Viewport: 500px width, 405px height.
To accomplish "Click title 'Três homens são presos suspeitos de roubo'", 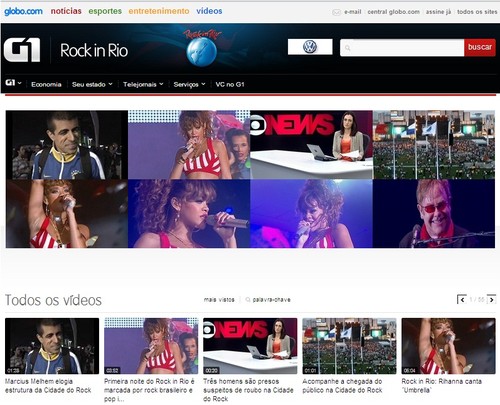I will click(248, 390).
